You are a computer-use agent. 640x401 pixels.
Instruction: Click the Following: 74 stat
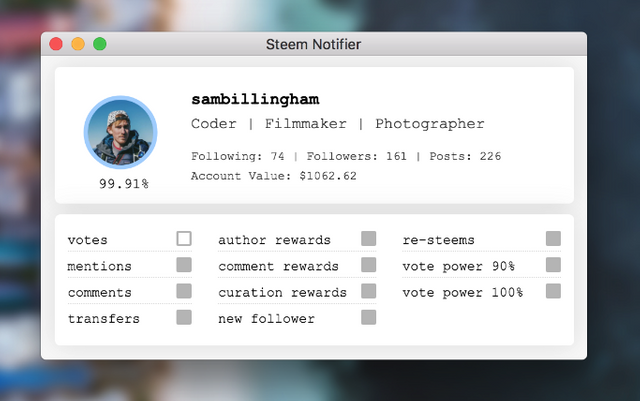238,156
